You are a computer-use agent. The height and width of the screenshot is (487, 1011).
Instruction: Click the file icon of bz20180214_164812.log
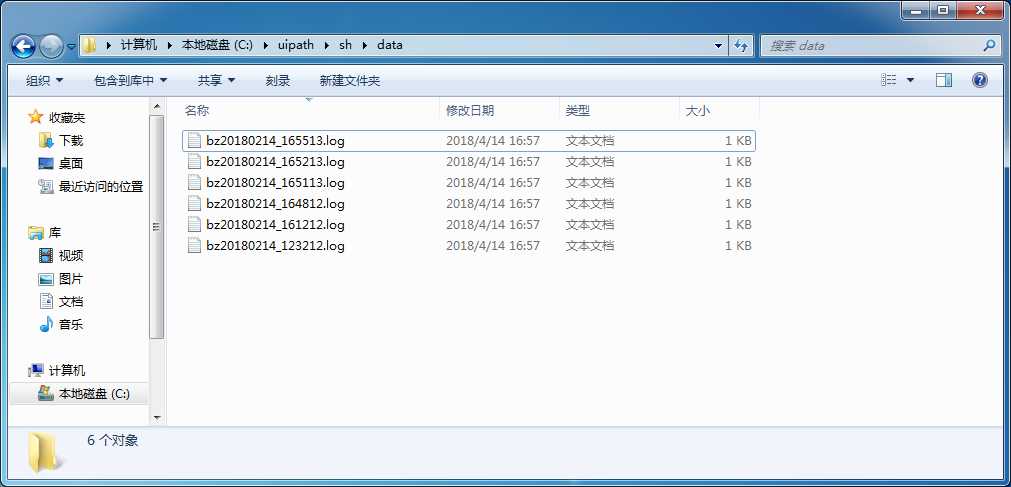pyautogui.click(x=194, y=204)
